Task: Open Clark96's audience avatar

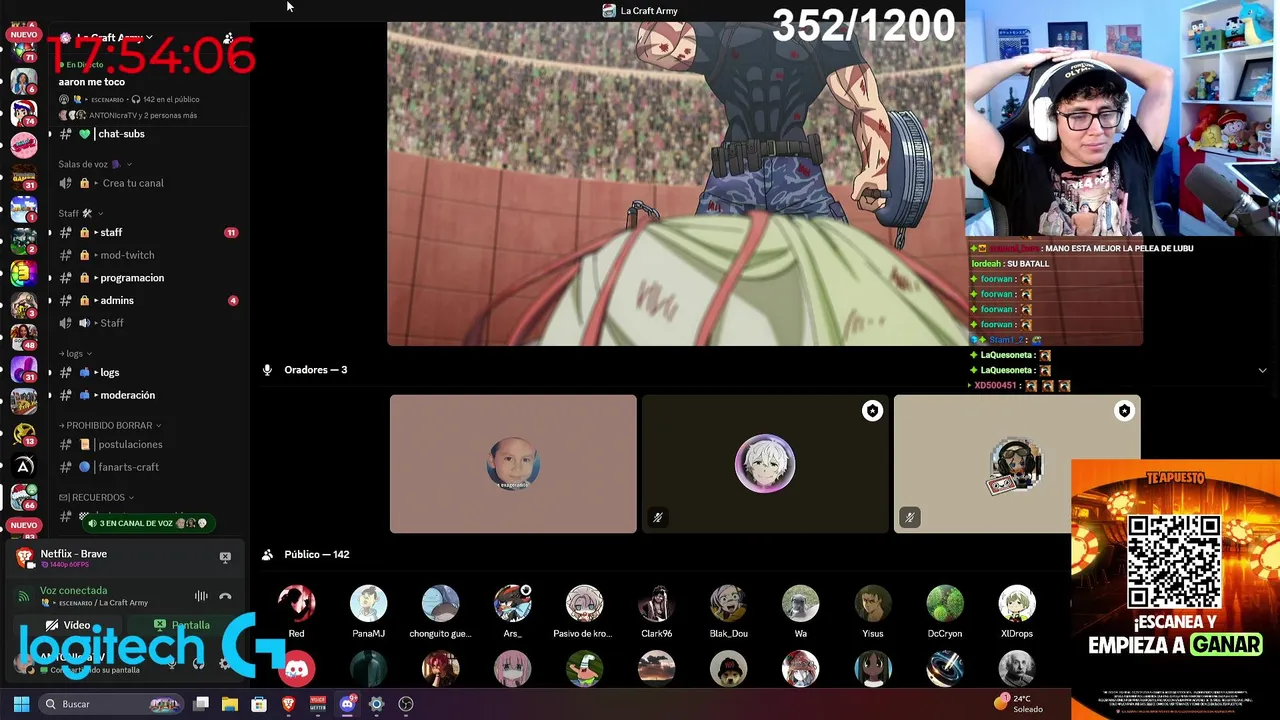Action: point(657,604)
